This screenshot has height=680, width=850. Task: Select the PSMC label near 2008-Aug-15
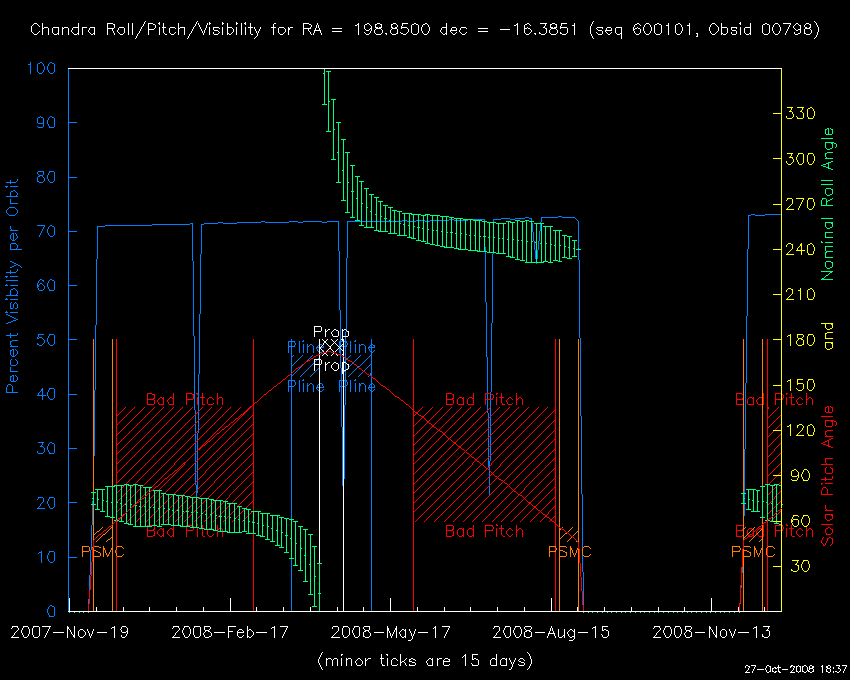[570, 552]
